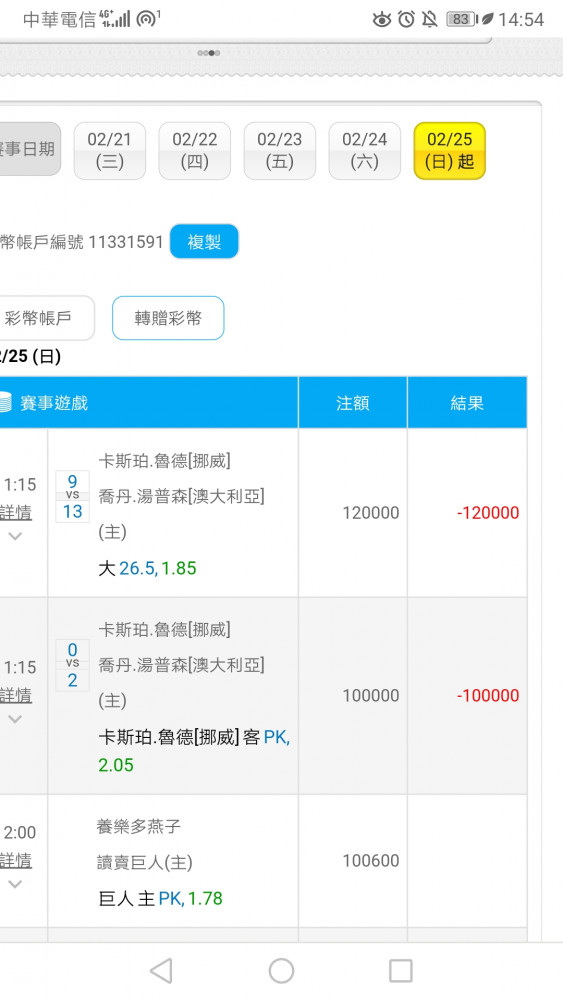Expand chevron under the 0 vs 2 match row
The height and width of the screenshot is (1000, 563).
click(15, 719)
